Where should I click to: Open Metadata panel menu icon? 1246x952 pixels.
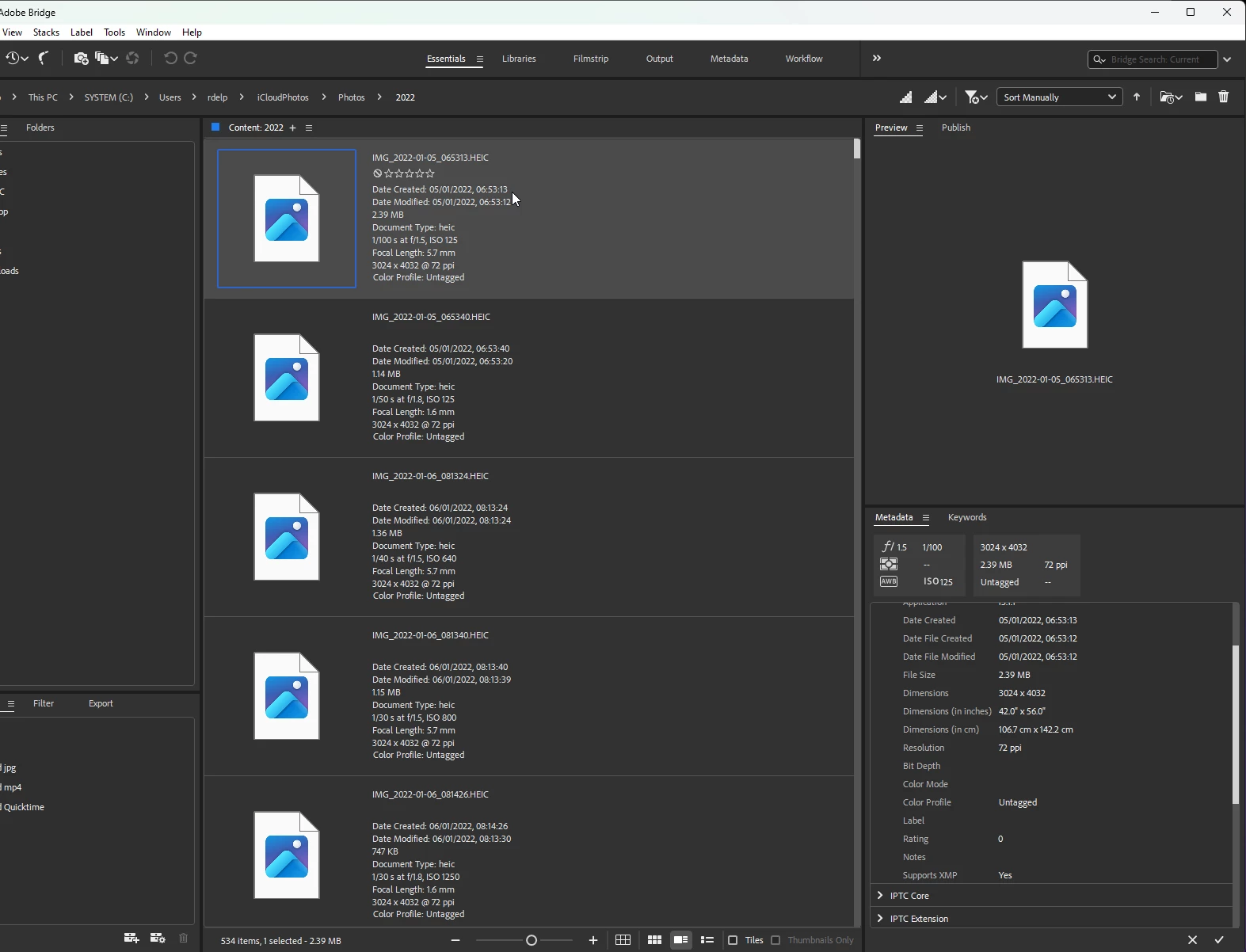925,517
